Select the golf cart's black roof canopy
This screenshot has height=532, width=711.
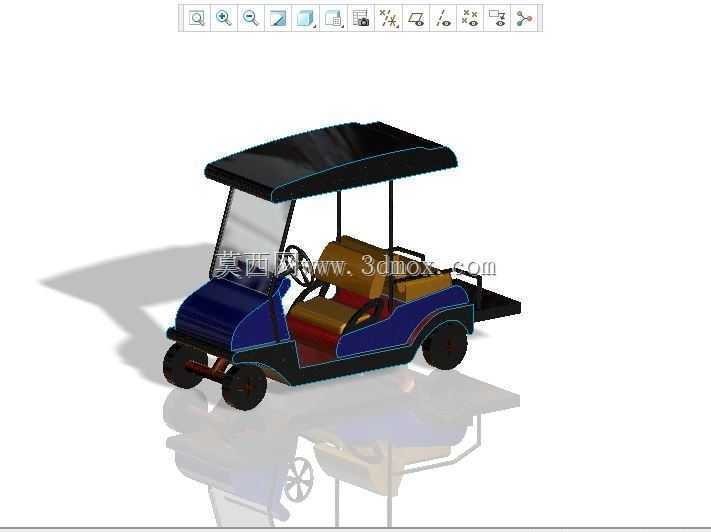click(330, 159)
